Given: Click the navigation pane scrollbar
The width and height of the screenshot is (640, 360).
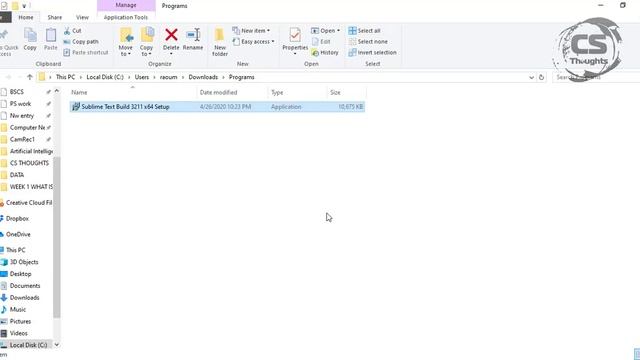Looking at the screenshot, I should tap(57, 237).
